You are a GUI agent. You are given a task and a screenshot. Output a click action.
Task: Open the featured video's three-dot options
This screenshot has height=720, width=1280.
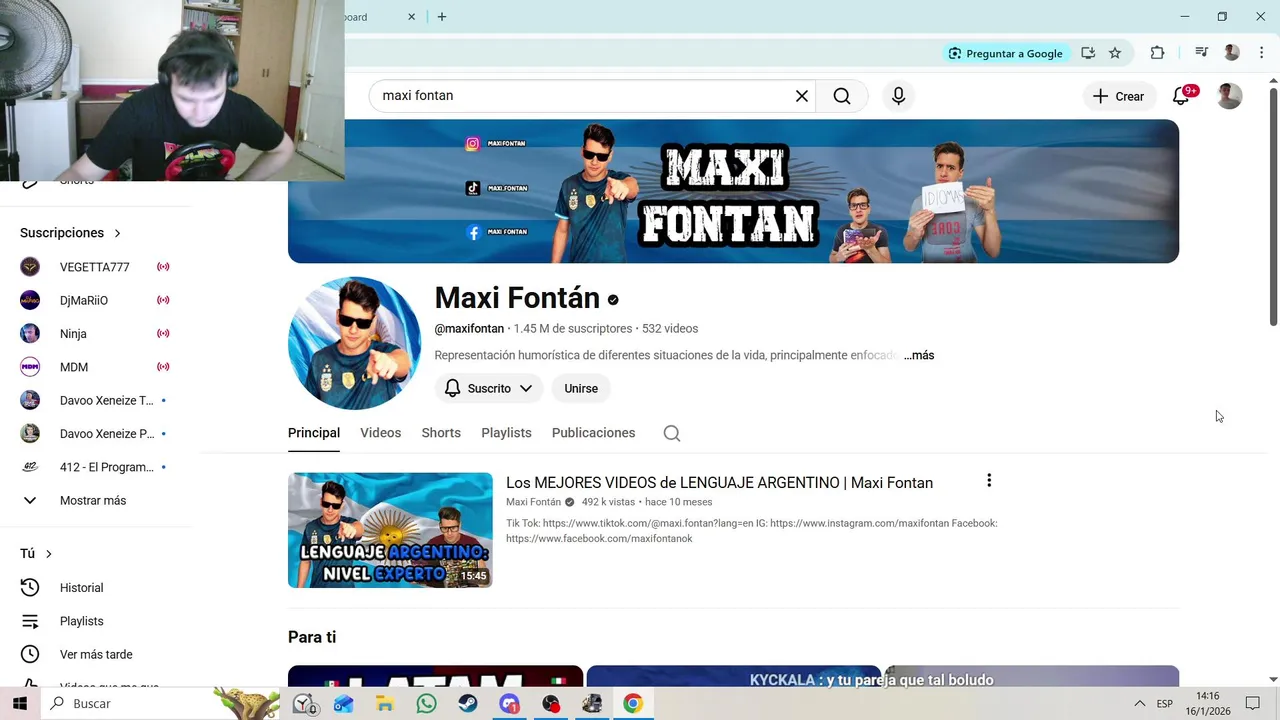989,481
